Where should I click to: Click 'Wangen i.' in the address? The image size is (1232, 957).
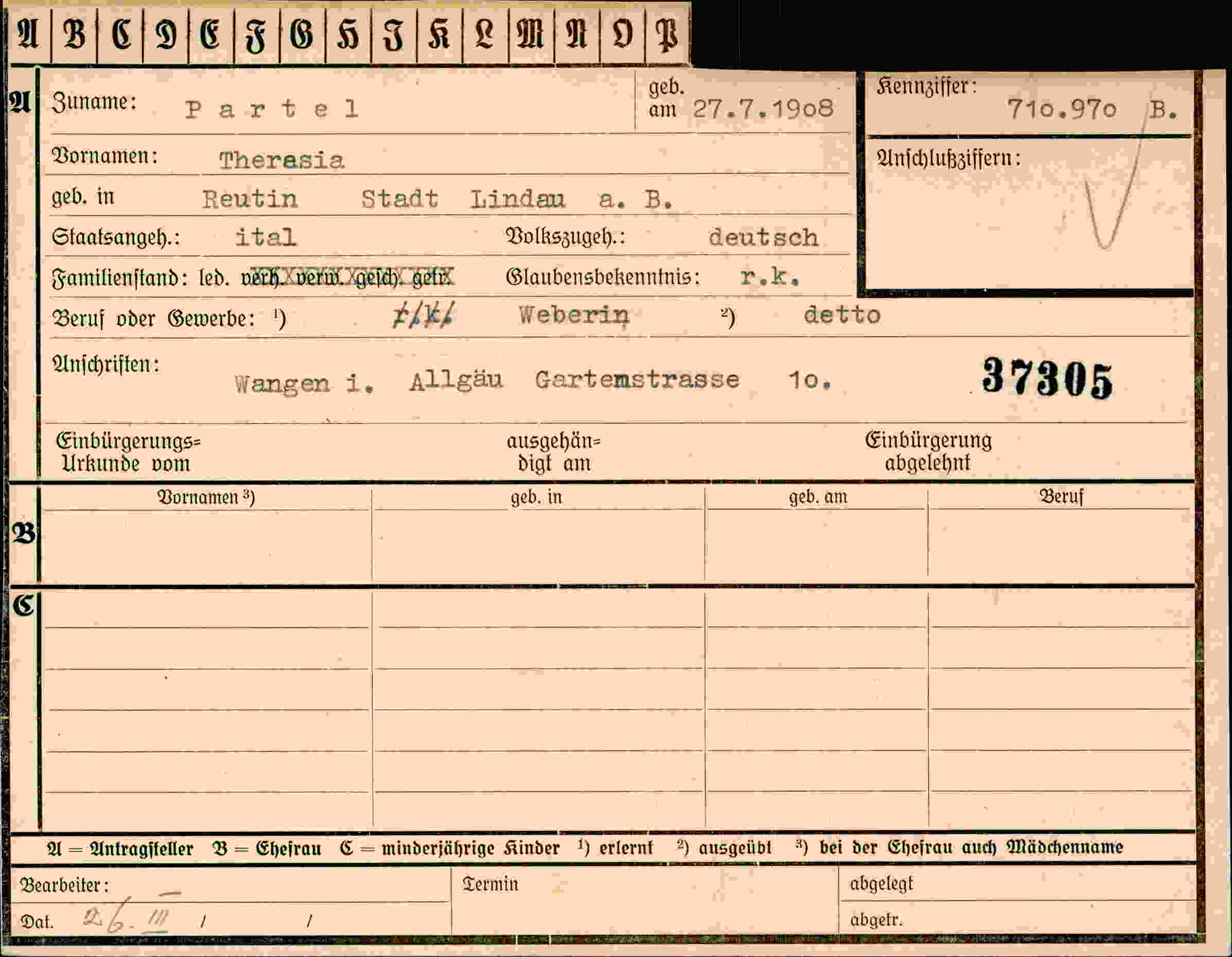point(305,384)
